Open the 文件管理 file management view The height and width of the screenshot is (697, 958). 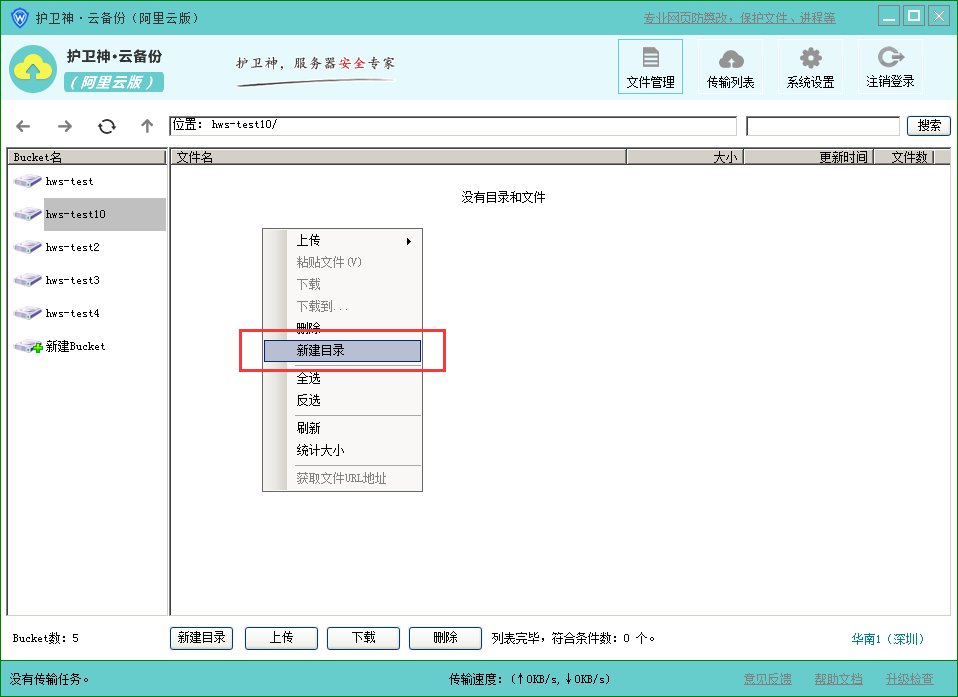click(x=650, y=67)
